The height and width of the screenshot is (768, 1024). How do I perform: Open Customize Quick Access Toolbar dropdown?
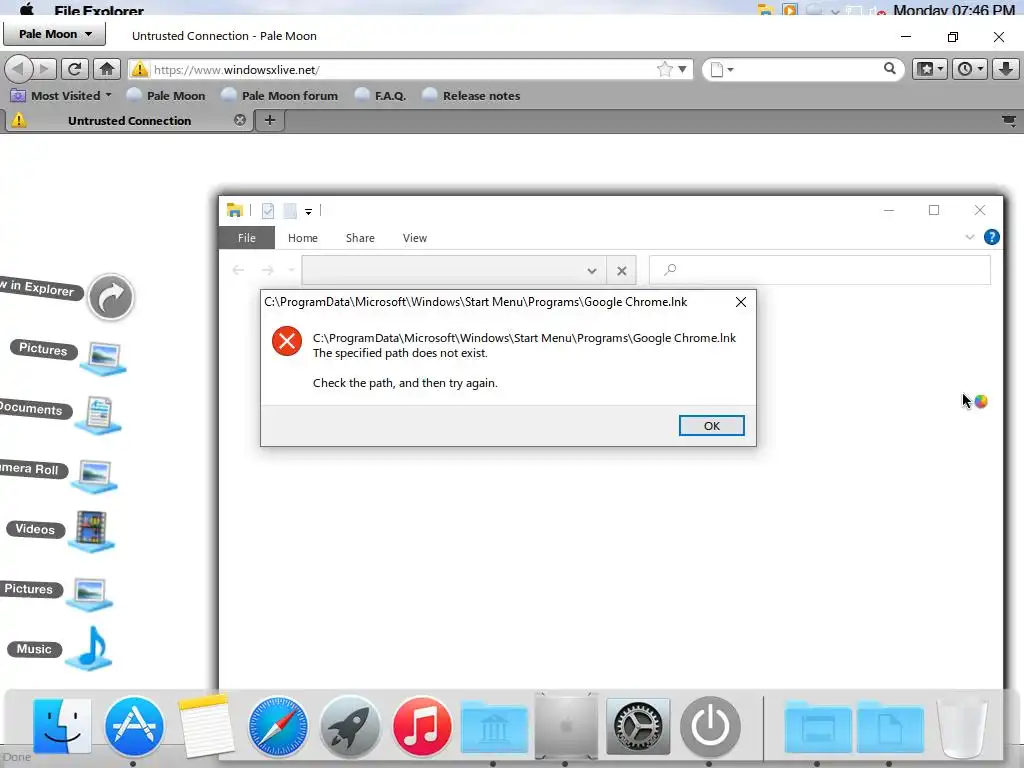point(308,211)
